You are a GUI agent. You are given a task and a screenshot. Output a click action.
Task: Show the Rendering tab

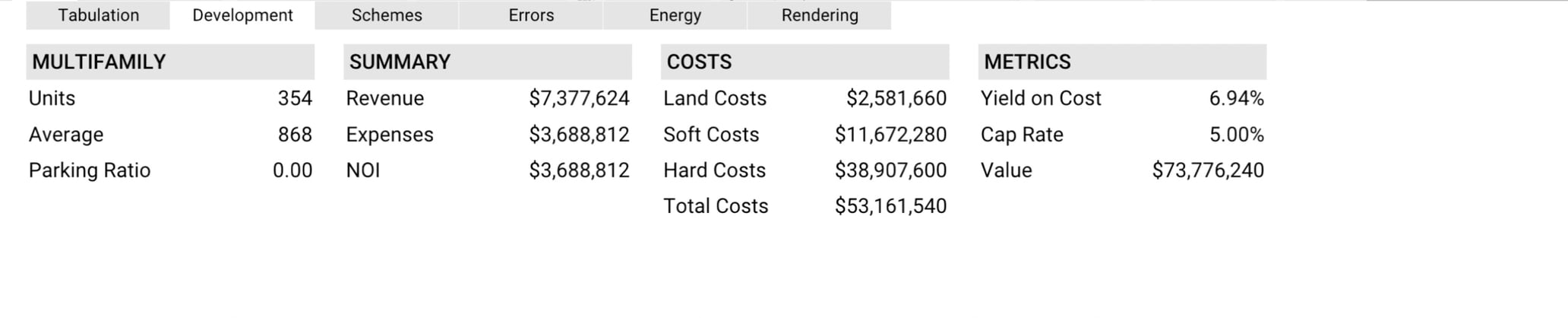[x=820, y=15]
